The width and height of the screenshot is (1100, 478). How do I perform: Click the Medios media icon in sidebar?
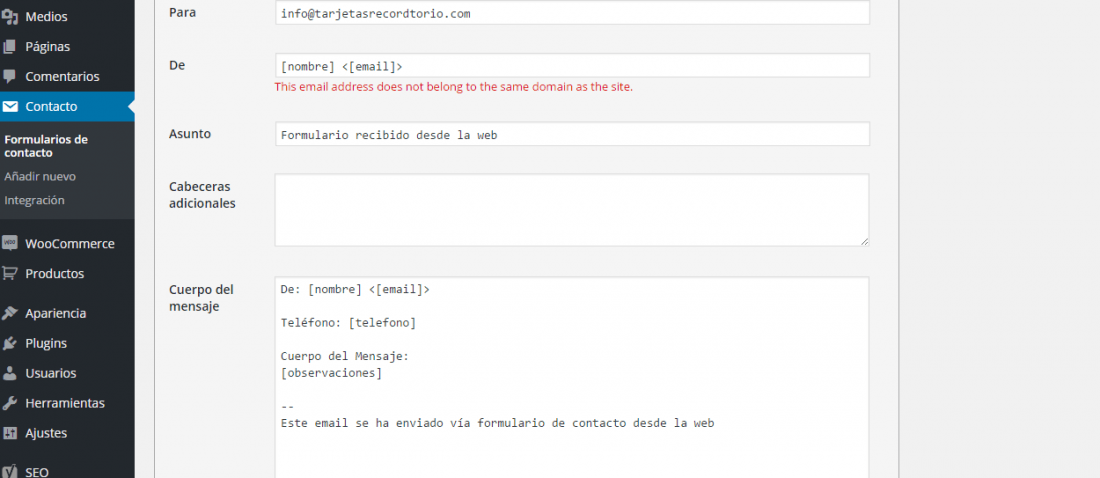(x=10, y=16)
